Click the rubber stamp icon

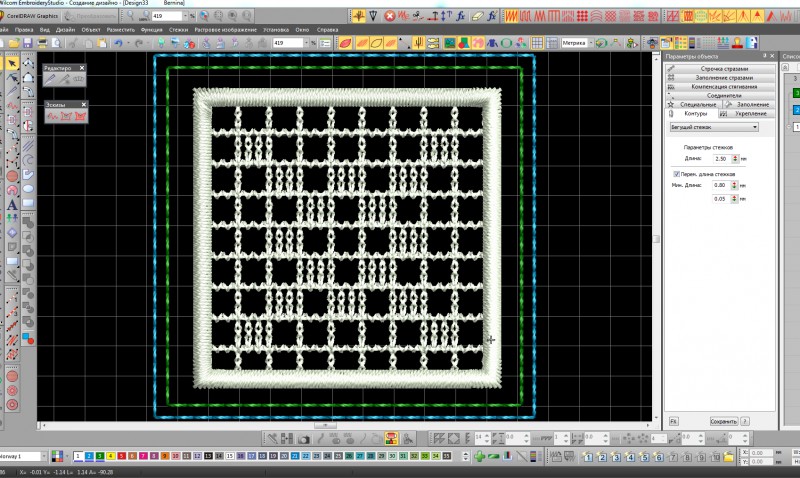(737, 43)
